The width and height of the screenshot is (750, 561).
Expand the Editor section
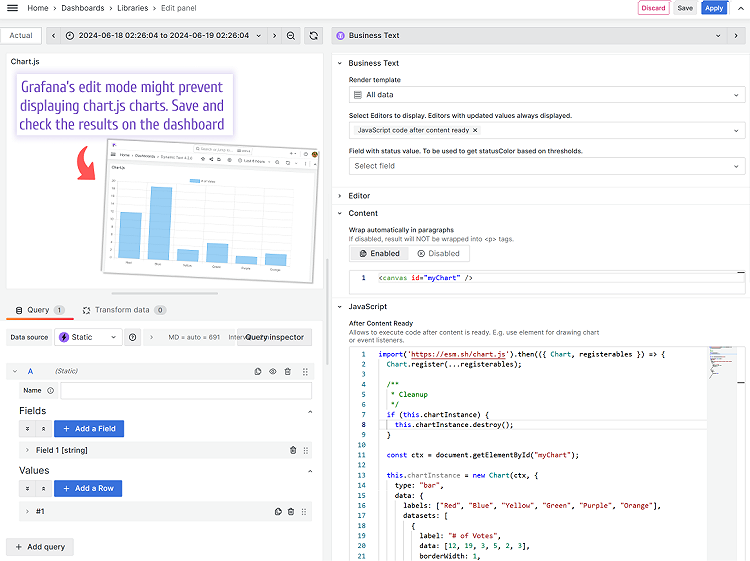pyautogui.click(x=340, y=196)
